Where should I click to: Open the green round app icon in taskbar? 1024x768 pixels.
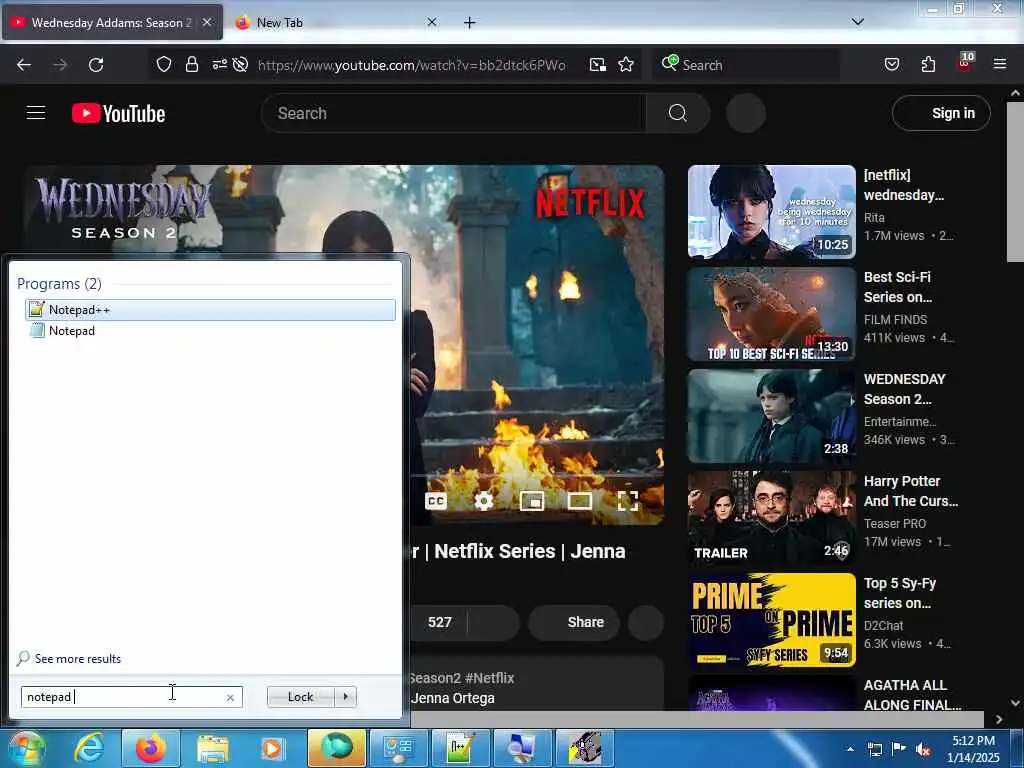[x=336, y=748]
